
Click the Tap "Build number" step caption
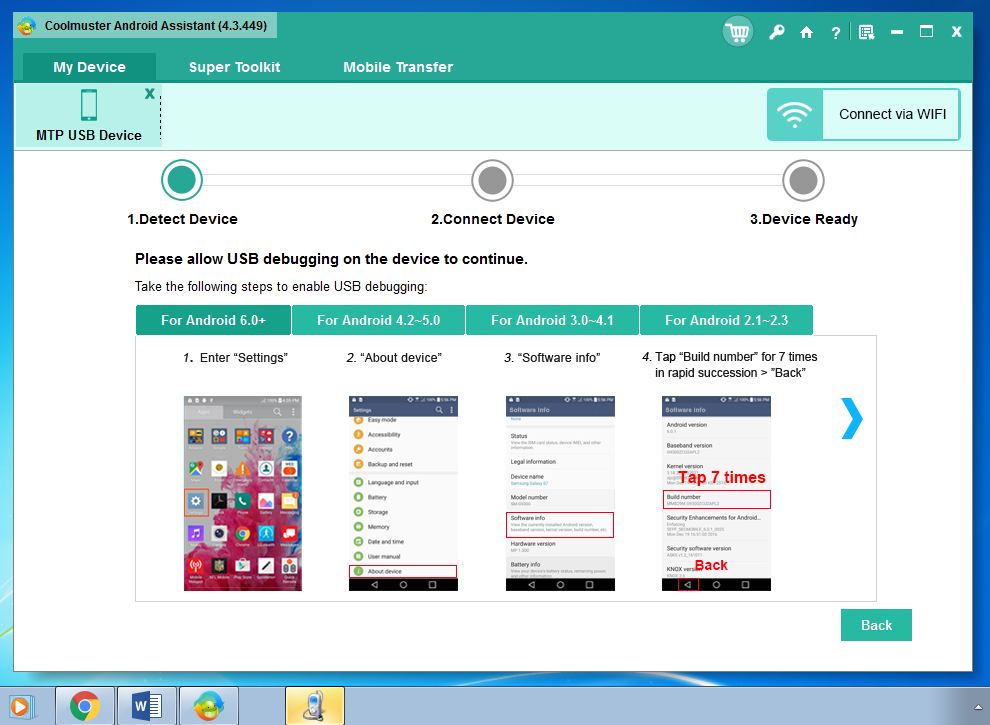(x=730, y=365)
